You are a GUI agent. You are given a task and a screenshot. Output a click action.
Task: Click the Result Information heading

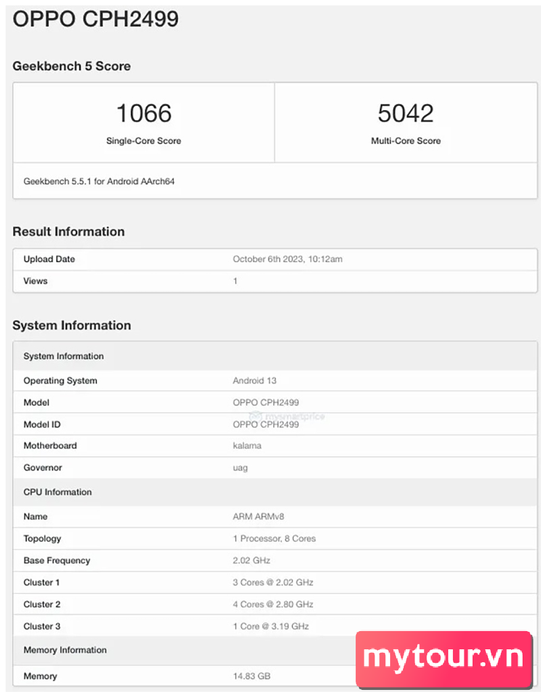coord(68,231)
